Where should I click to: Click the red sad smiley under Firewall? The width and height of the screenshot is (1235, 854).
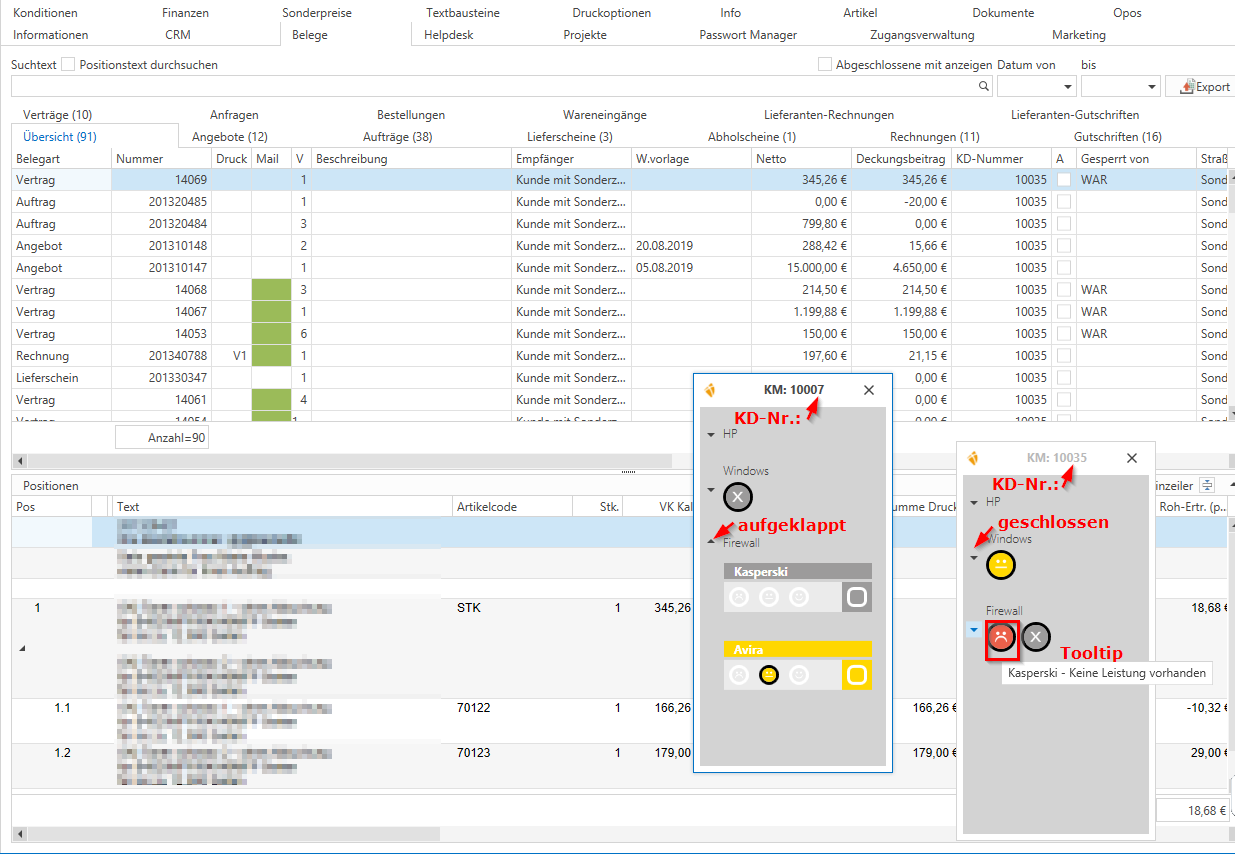click(x=1002, y=637)
